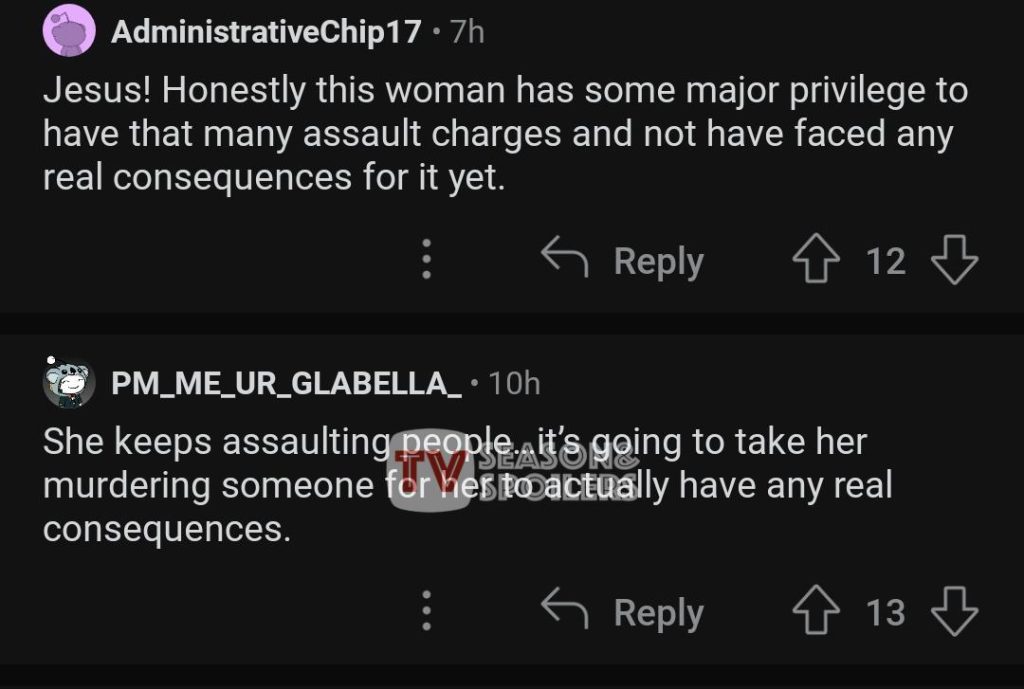The height and width of the screenshot is (689, 1024).
Task: Click the vote count showing 13
Action: (885, 612)
